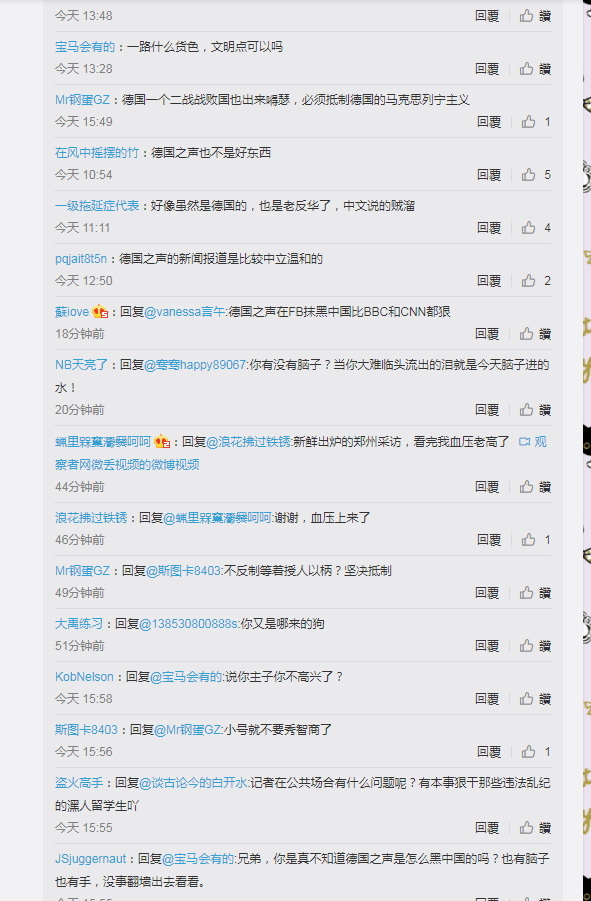Like 浪花拂过铁锈's 血压上来了 comment

tap(536, 540)
